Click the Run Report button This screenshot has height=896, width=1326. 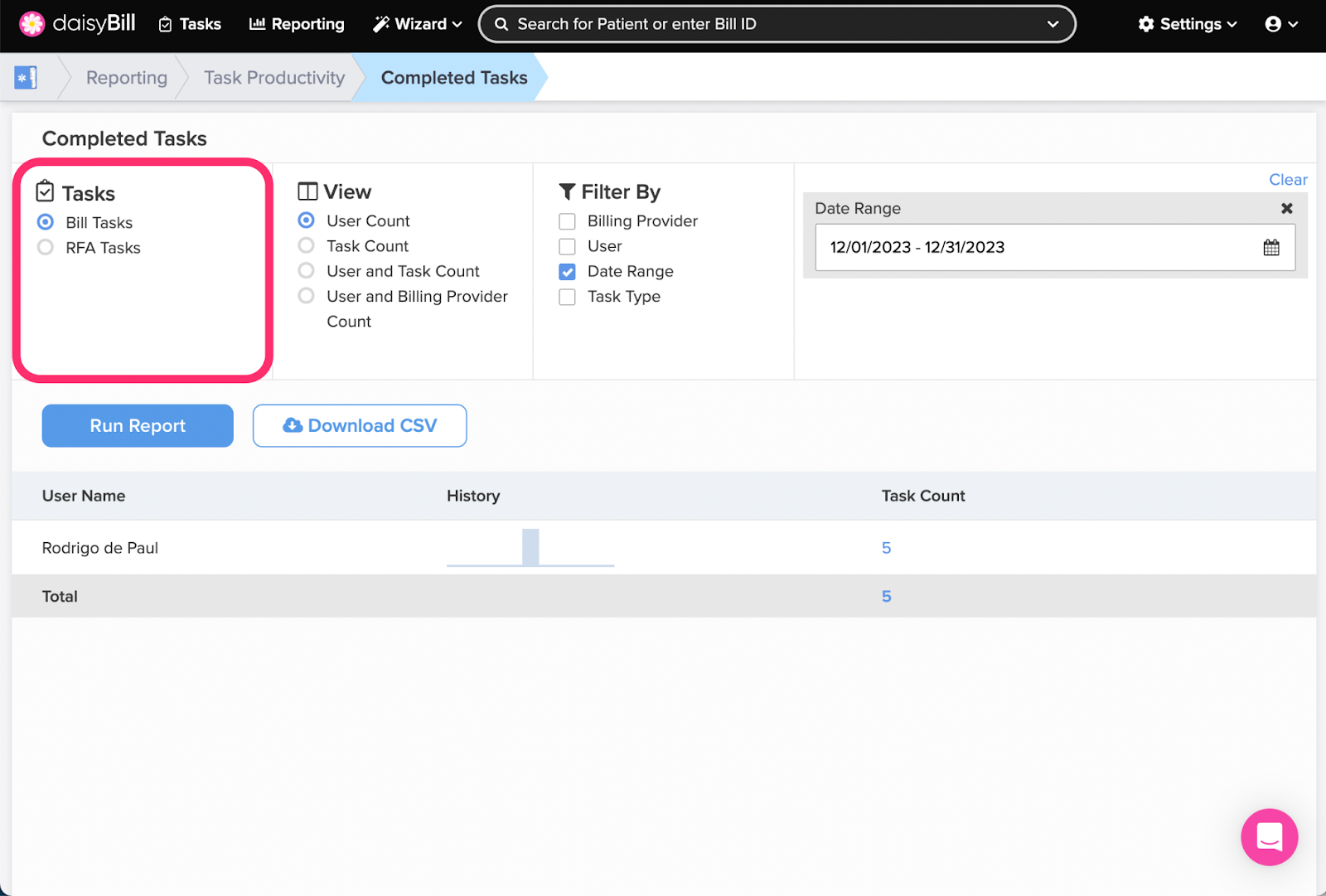click(138, 425)
